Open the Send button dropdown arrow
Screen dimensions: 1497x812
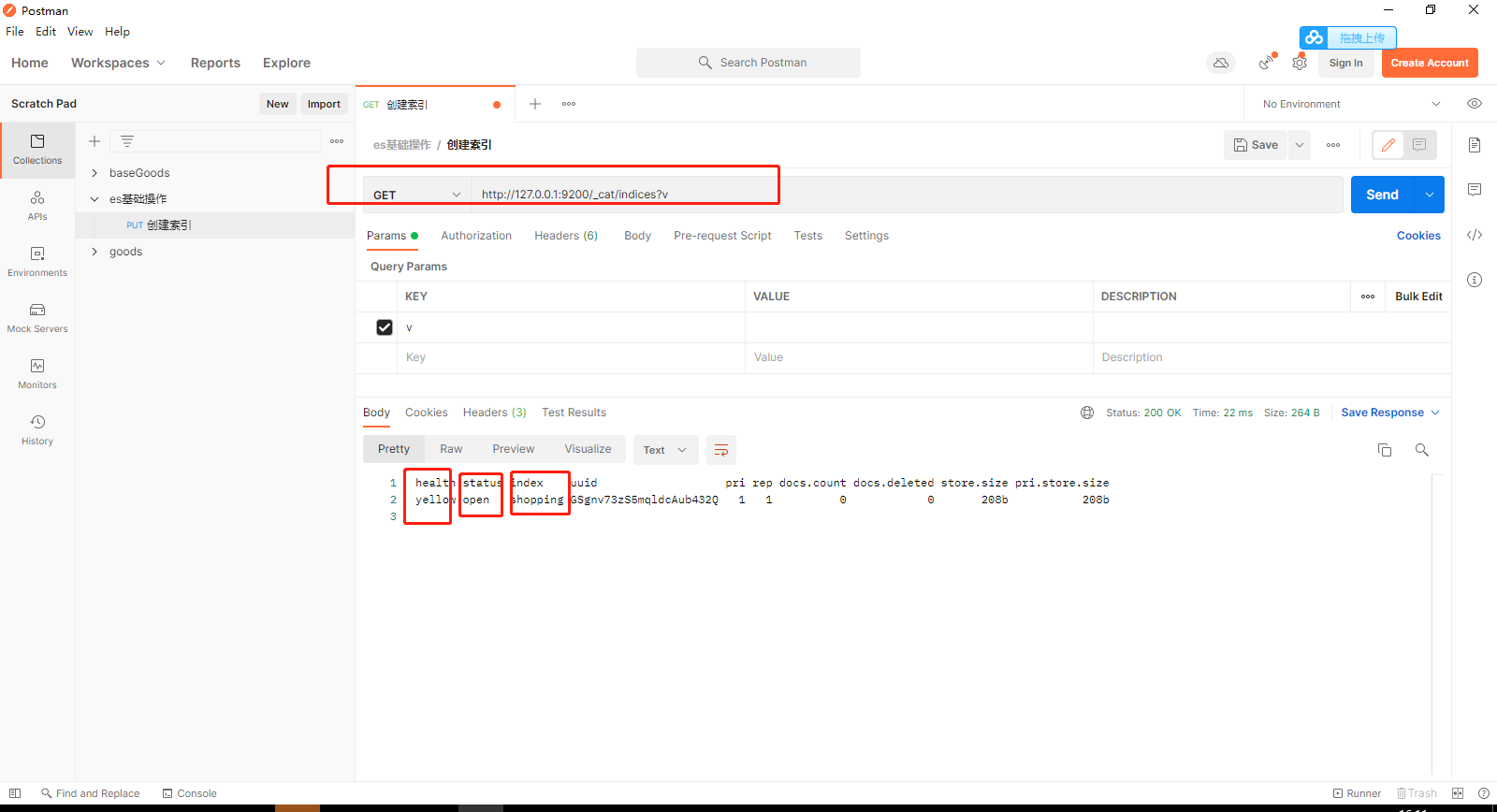point(1430,195)
